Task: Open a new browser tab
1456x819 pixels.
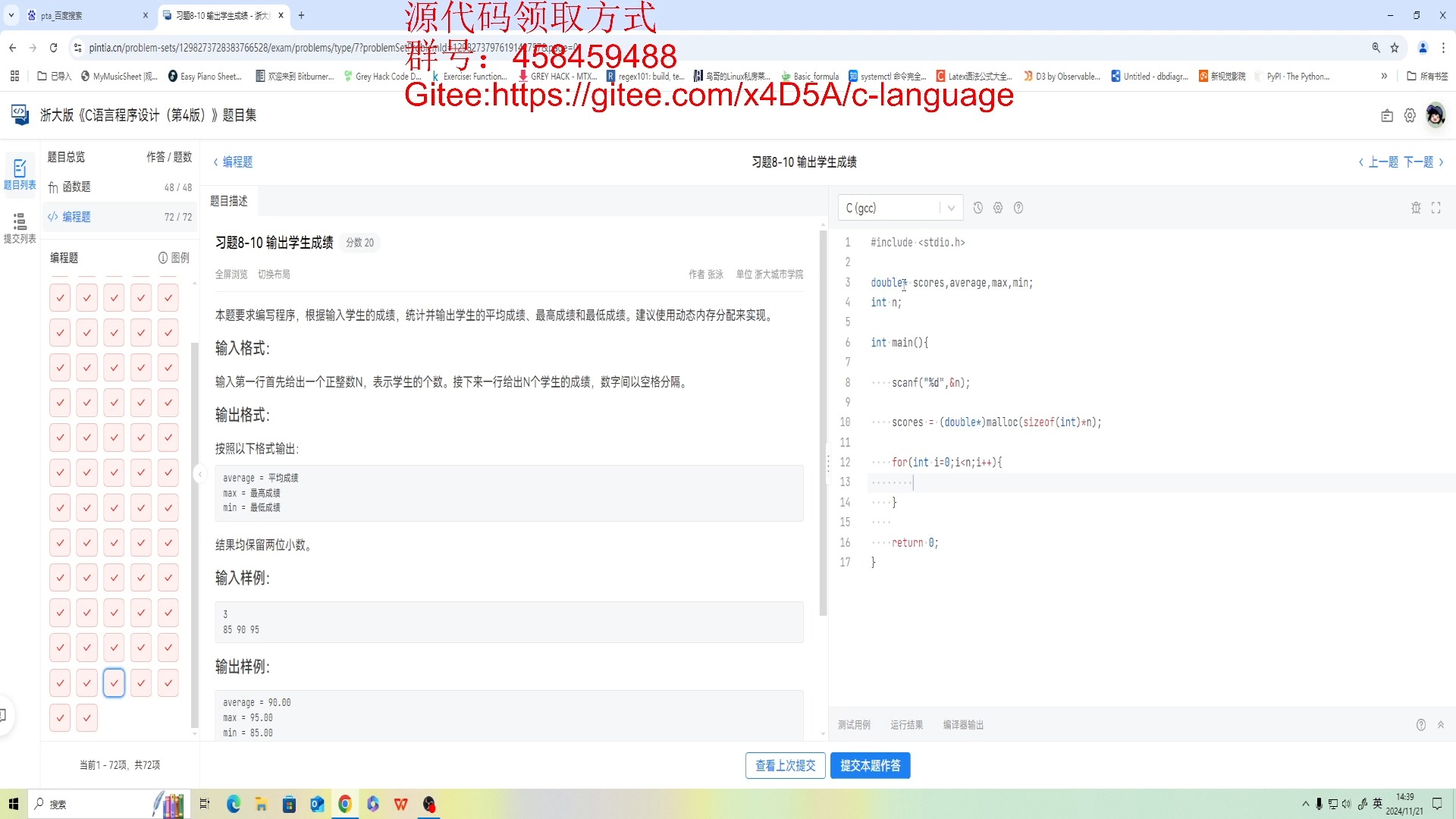Action: click(301, 15)
